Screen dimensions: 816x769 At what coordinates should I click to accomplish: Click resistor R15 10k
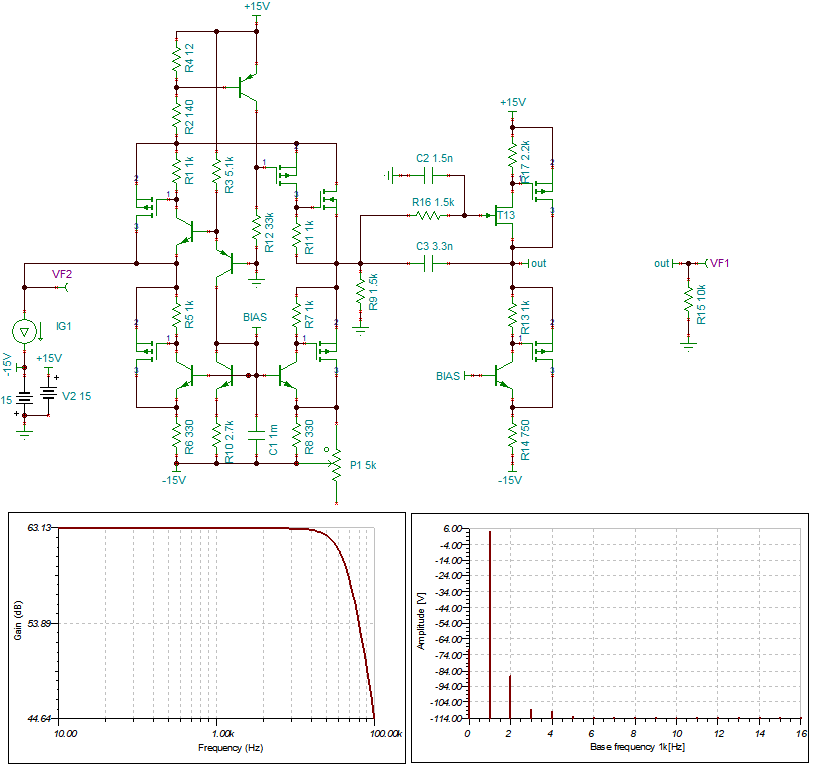click(688, 300)
